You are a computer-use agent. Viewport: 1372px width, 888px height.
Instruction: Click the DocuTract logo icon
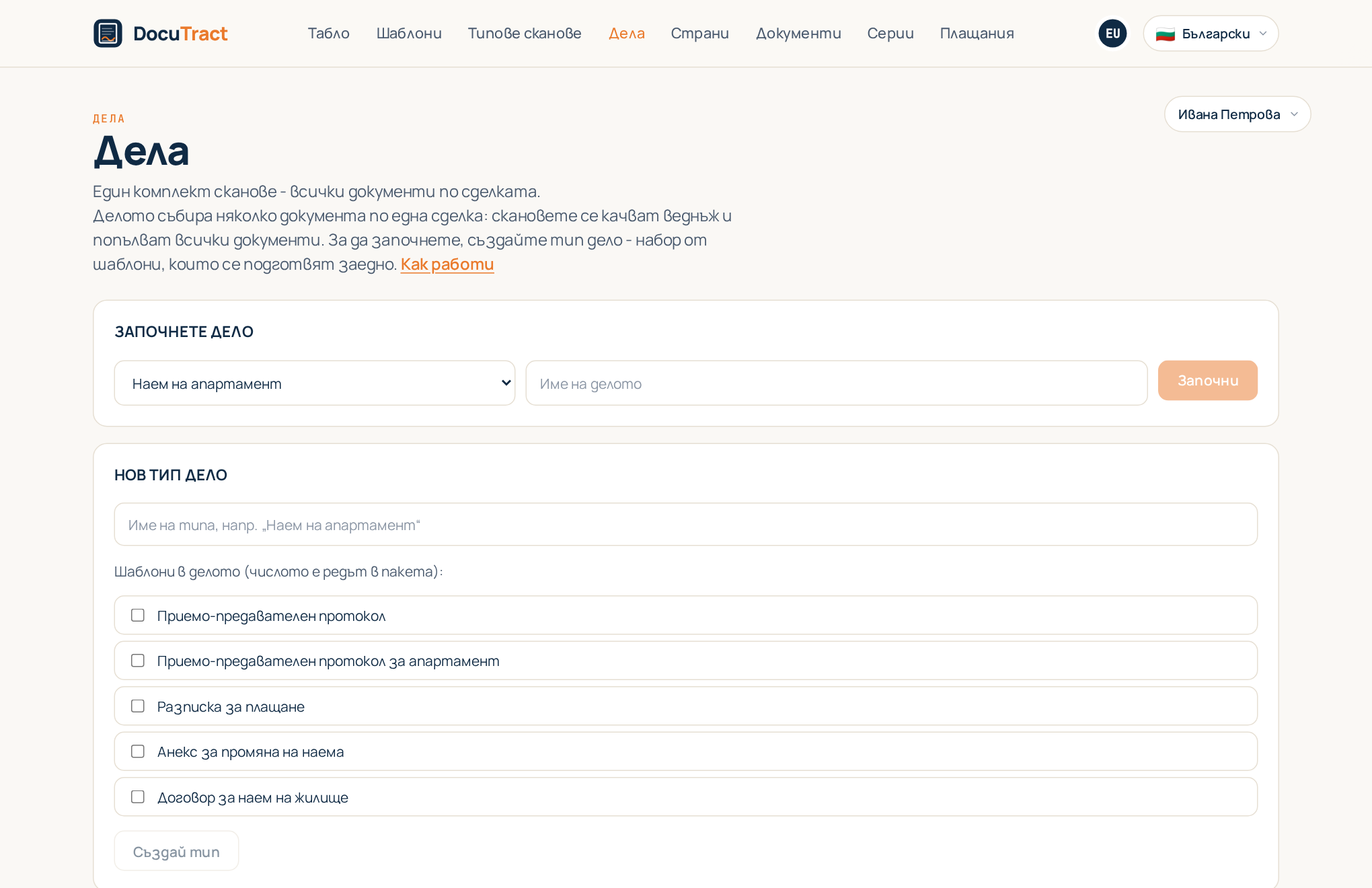(108, 33)
